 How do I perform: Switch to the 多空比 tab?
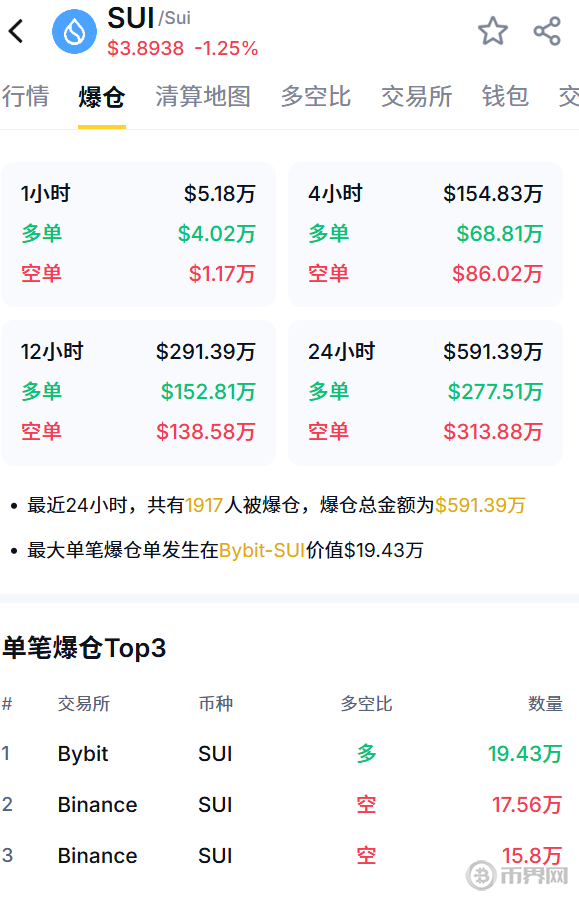coord(316,96)
